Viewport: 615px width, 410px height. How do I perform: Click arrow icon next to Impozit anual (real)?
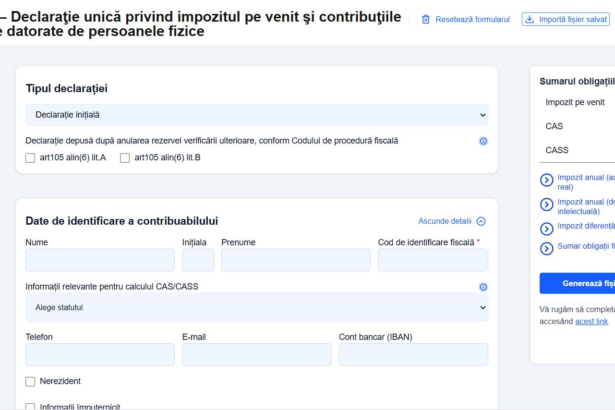pos(547,181)
